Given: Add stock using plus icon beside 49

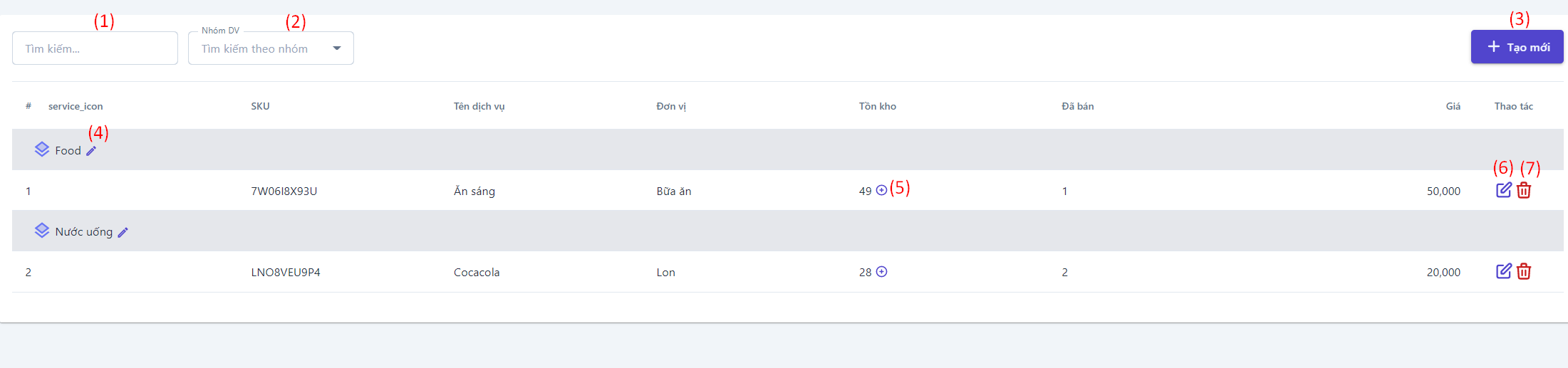Looking at the screenshot, I should point(881,190).
